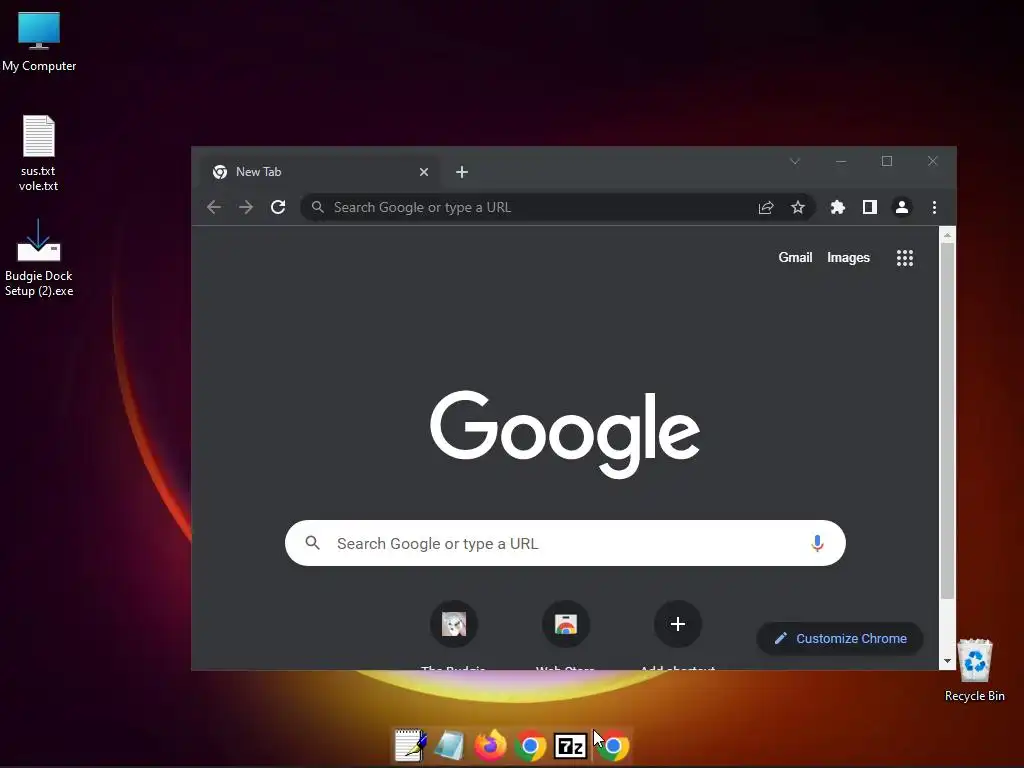Click the vertical scrollbar thumb

coord(948,421)
